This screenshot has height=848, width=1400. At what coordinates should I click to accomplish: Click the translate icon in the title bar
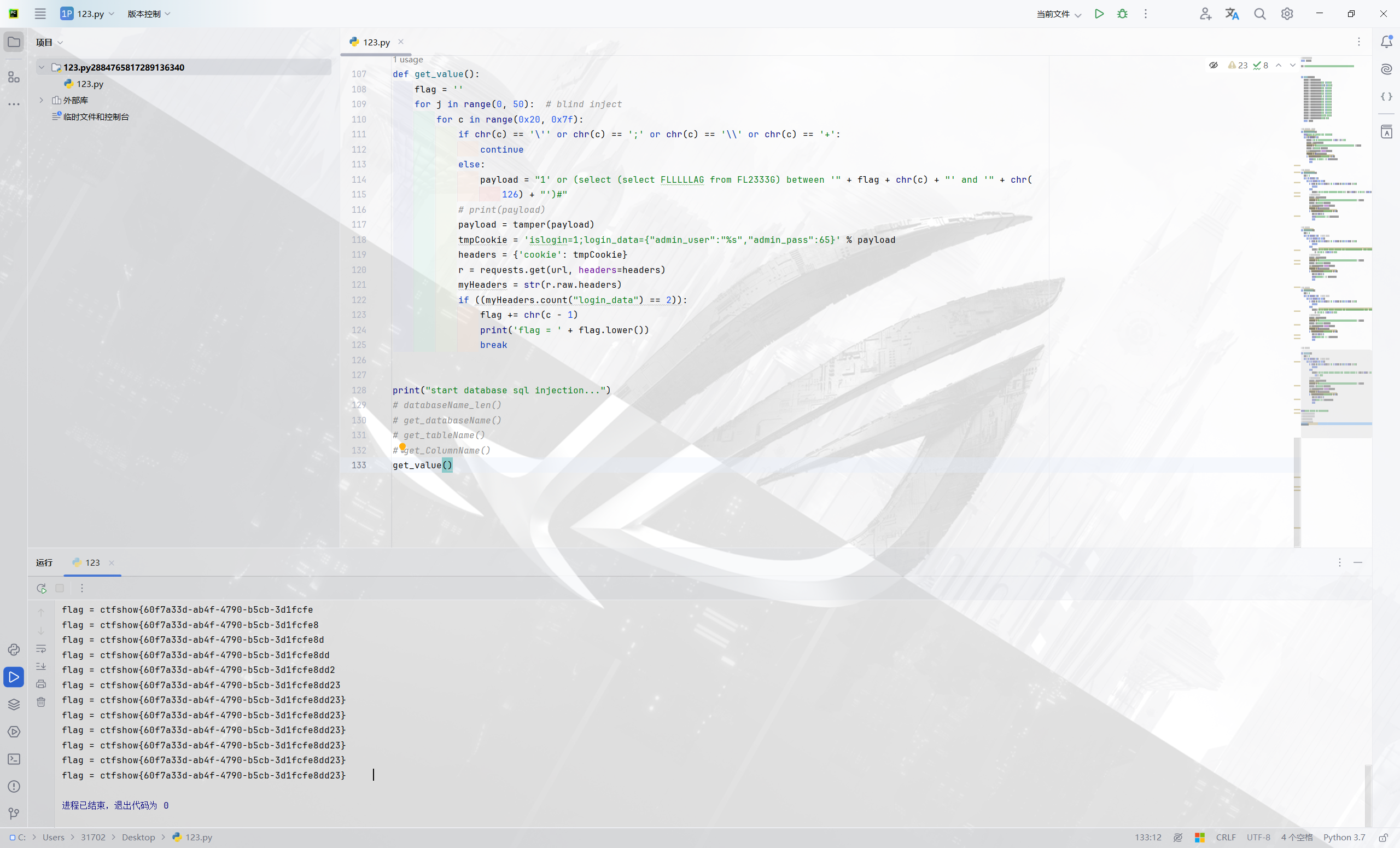1232,14
